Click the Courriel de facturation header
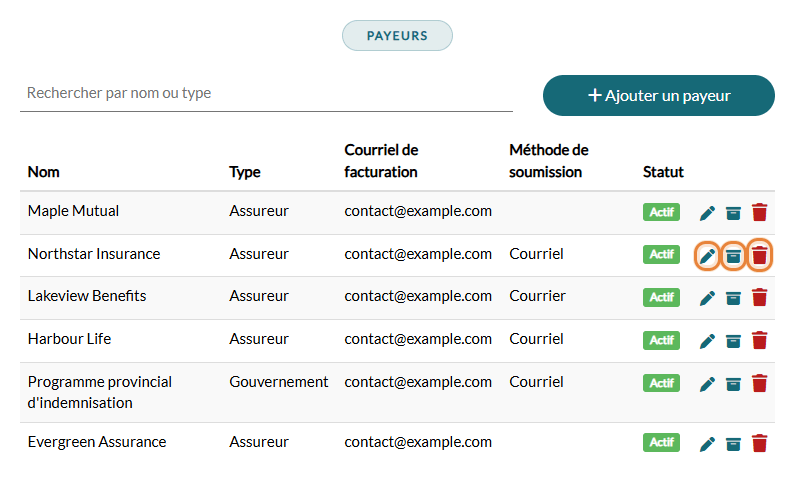 (381, 161)
